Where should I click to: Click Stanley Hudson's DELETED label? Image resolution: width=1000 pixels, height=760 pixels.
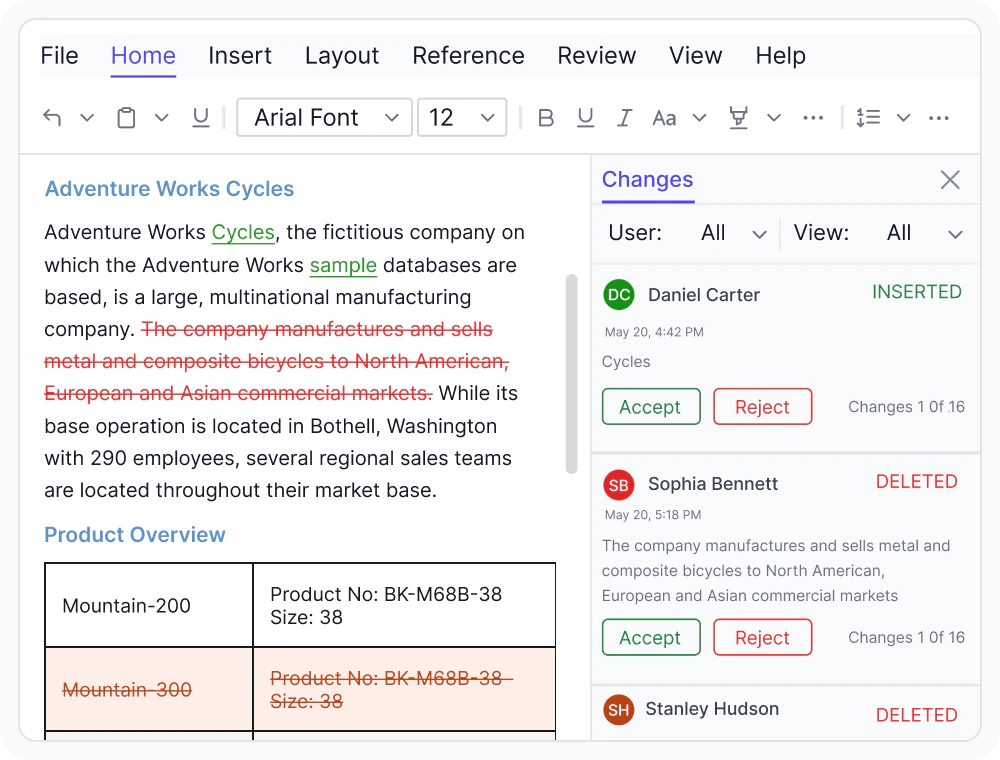click(x=916, y=715)
